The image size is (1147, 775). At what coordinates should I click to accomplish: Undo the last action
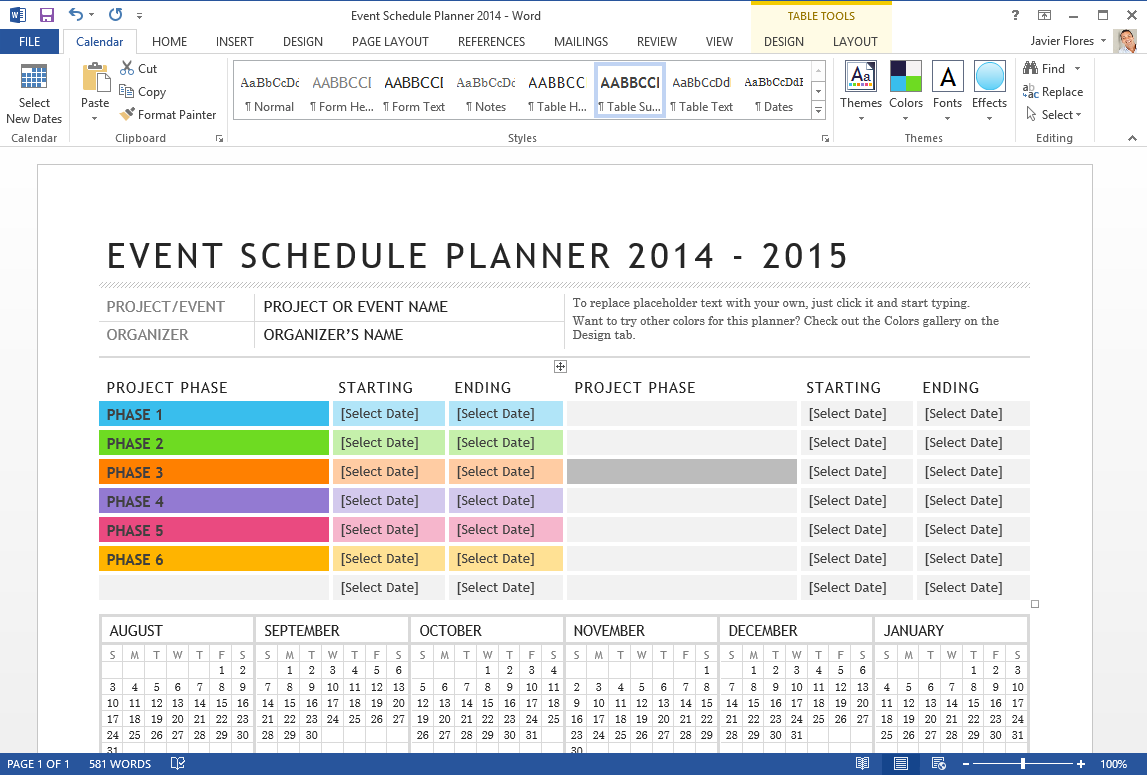click(x=75, y=15)
